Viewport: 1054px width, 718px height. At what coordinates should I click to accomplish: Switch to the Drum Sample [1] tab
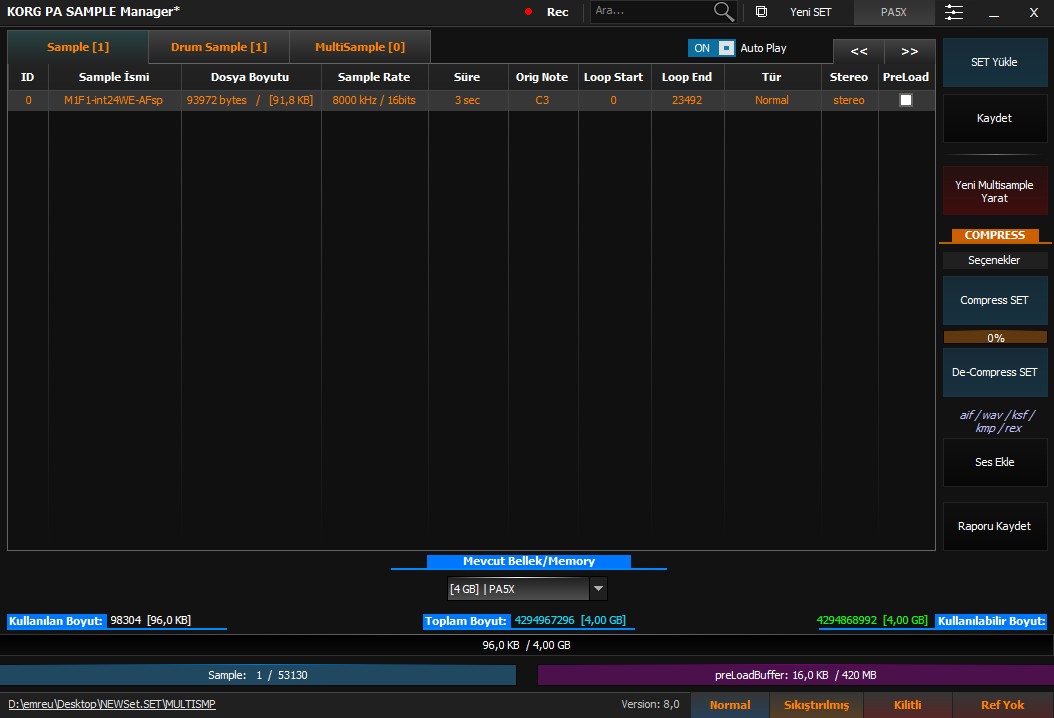(218, 47)
